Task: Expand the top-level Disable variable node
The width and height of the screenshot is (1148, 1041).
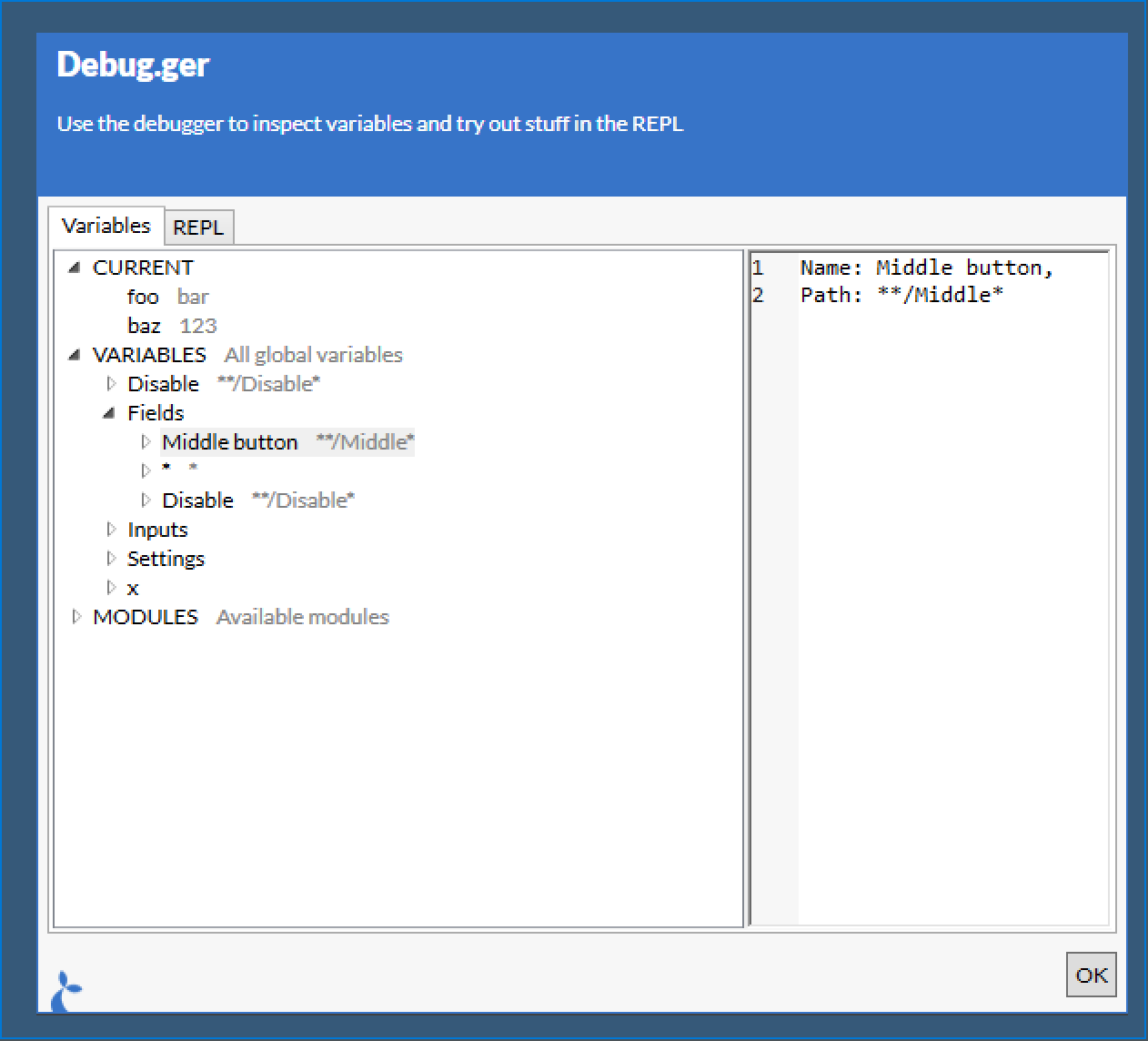Action: [x=111, y=384]
